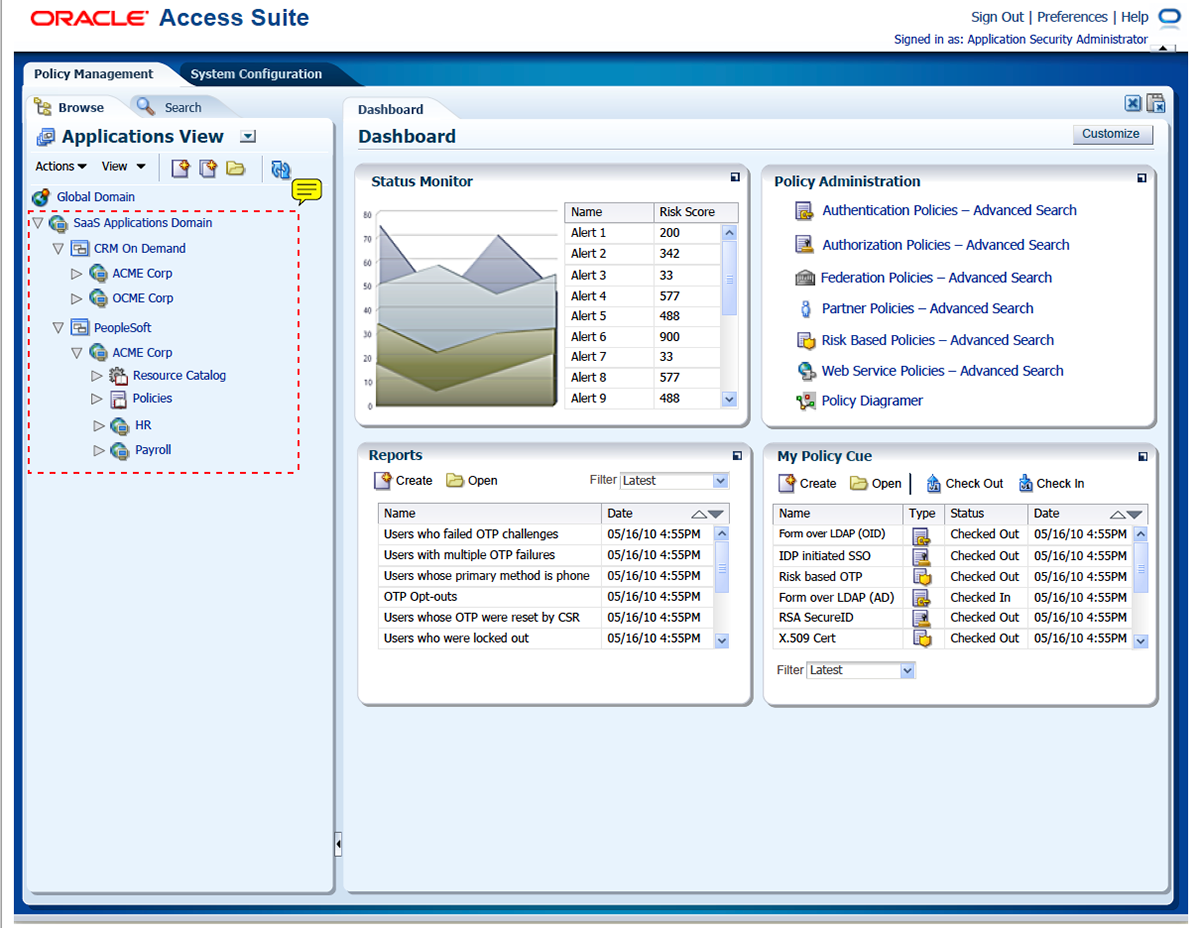
Task: Collapse the PeopleSoft node
Action: pos(58,328)
